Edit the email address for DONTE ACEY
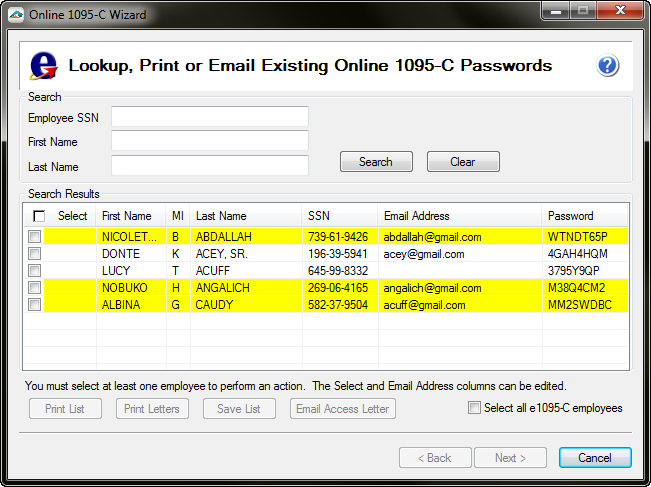The height and width of the screenshot is (487, 651). pyautogui.click(x=459, y=254)
